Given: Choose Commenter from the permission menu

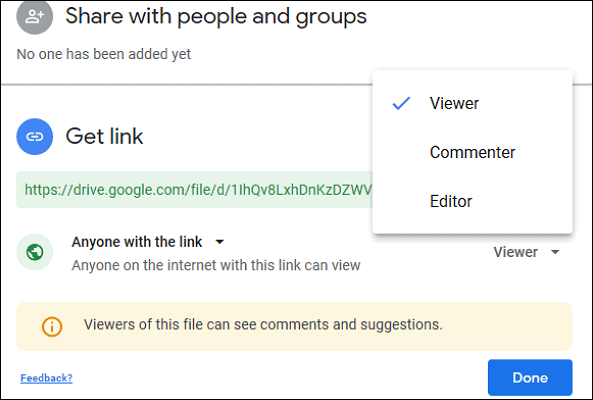Looking at the screenshot, I should [x=472, y=152].
